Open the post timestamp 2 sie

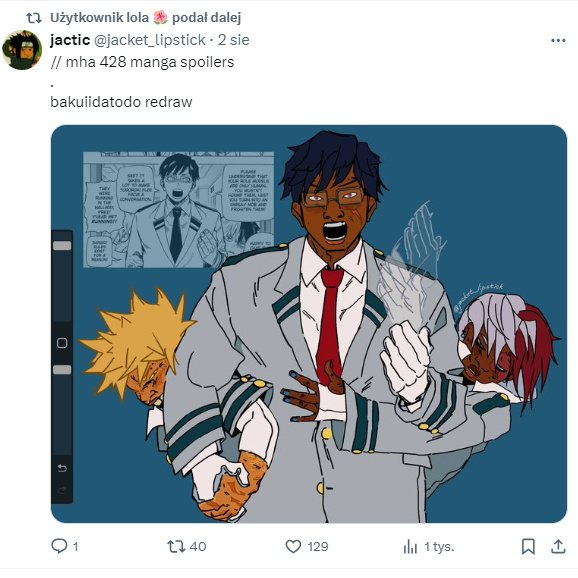(234, 40)
